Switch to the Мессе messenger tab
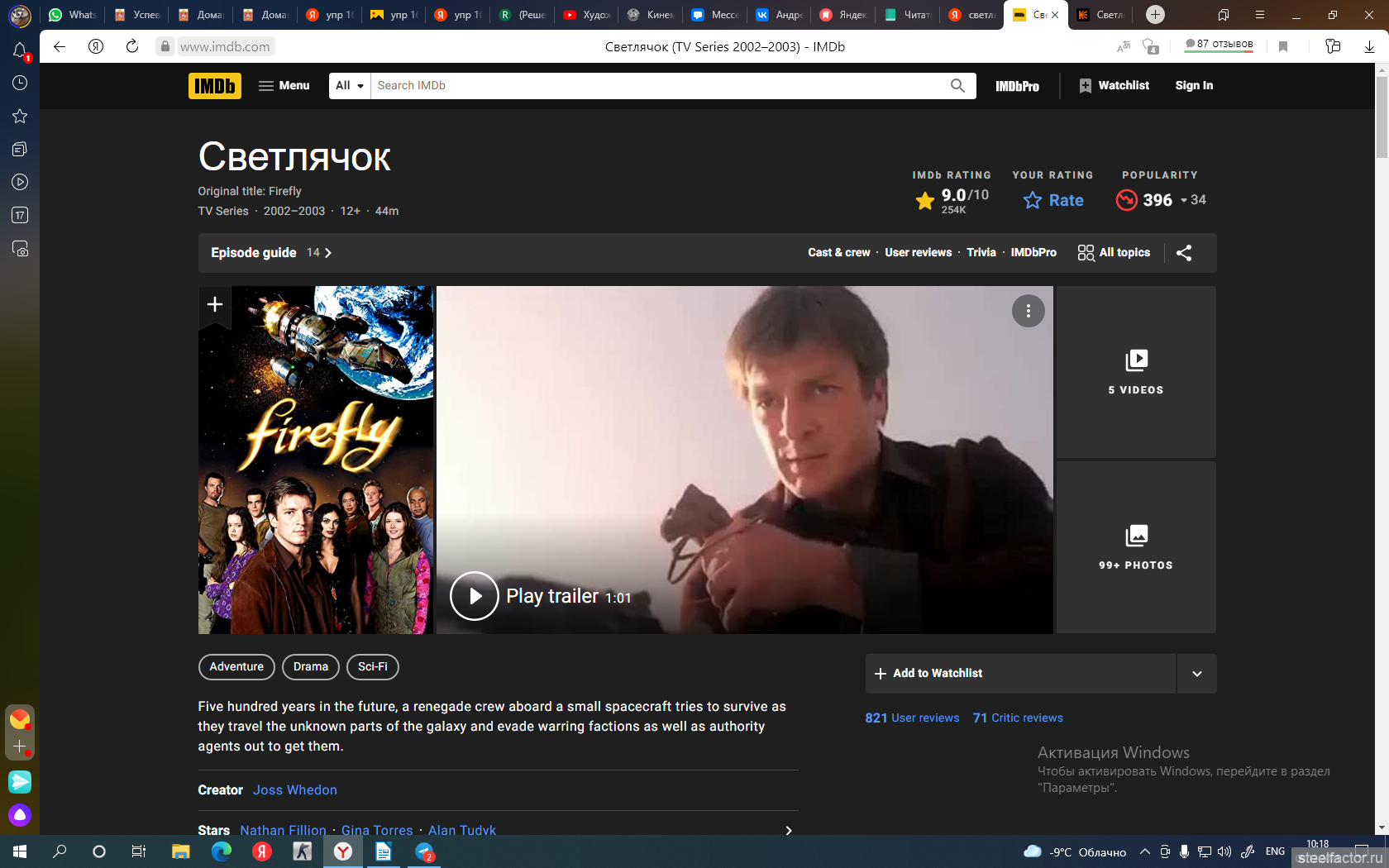Image resolution: width=1389 pixels, height=868 pixels. tap(714, 15)
